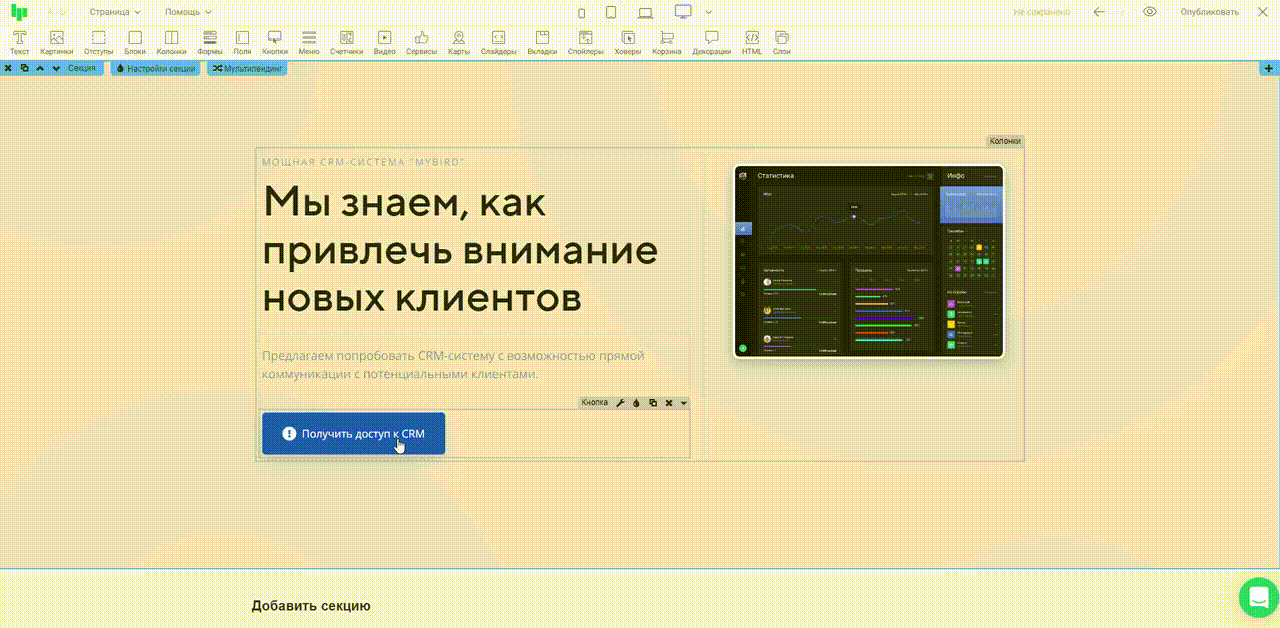Switch to smartphone device preview

coord(582,12)
